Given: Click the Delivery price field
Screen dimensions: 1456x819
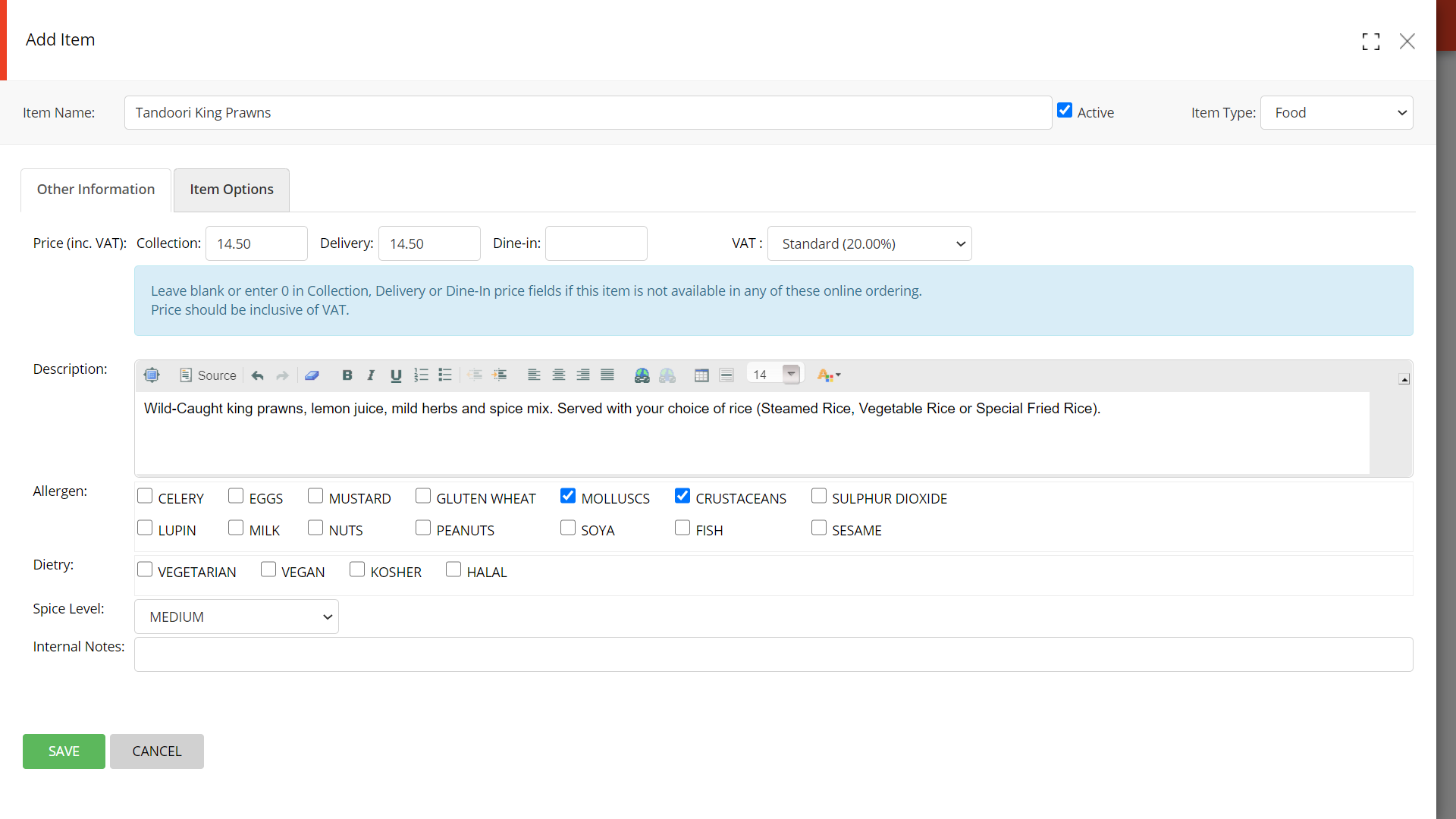Looking at the screenshot, I should (x=429, y=243).
